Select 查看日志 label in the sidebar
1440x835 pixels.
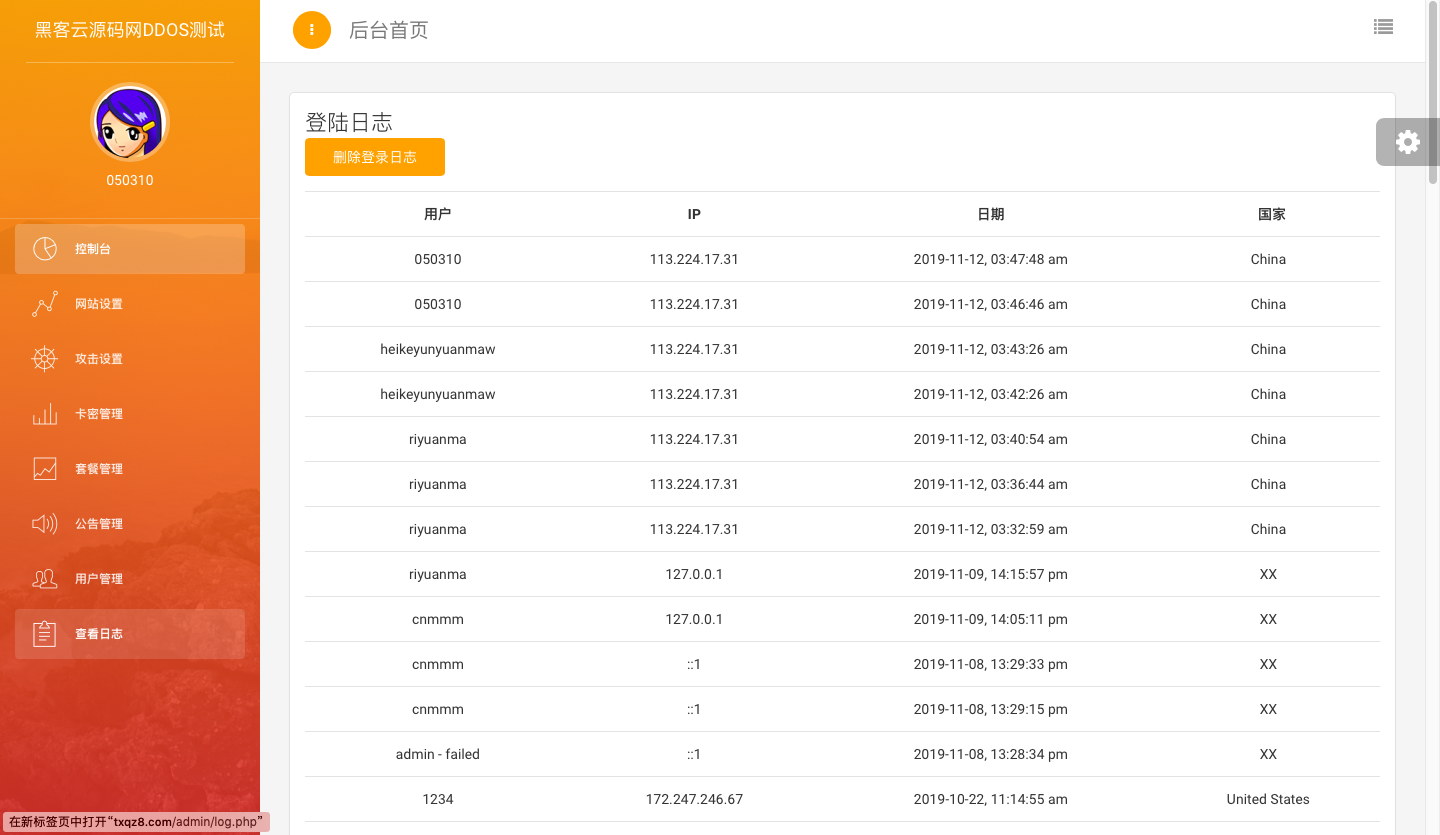click(x=99, y=634)
